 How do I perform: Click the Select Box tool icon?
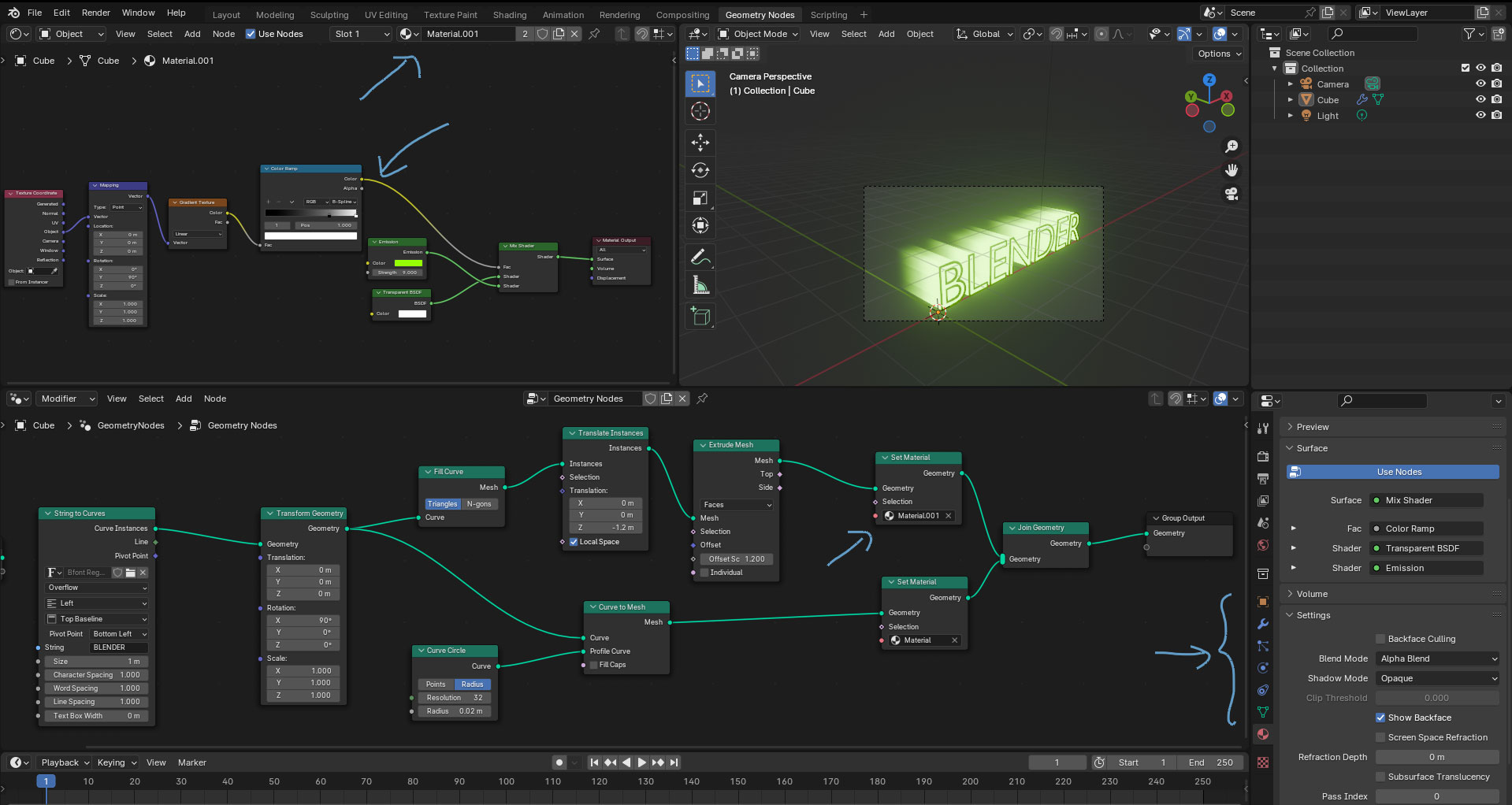pos(700,83)
